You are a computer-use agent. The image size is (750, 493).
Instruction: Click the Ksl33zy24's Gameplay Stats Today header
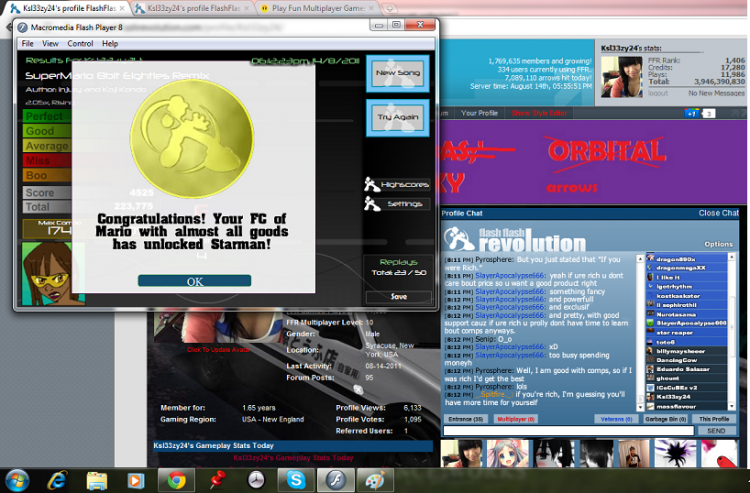pyautogui.click(x=293, y=446)
